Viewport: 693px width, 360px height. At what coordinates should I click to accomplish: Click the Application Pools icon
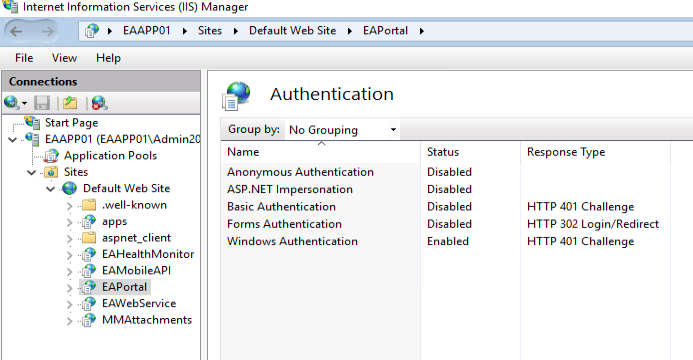pos(51,155)
